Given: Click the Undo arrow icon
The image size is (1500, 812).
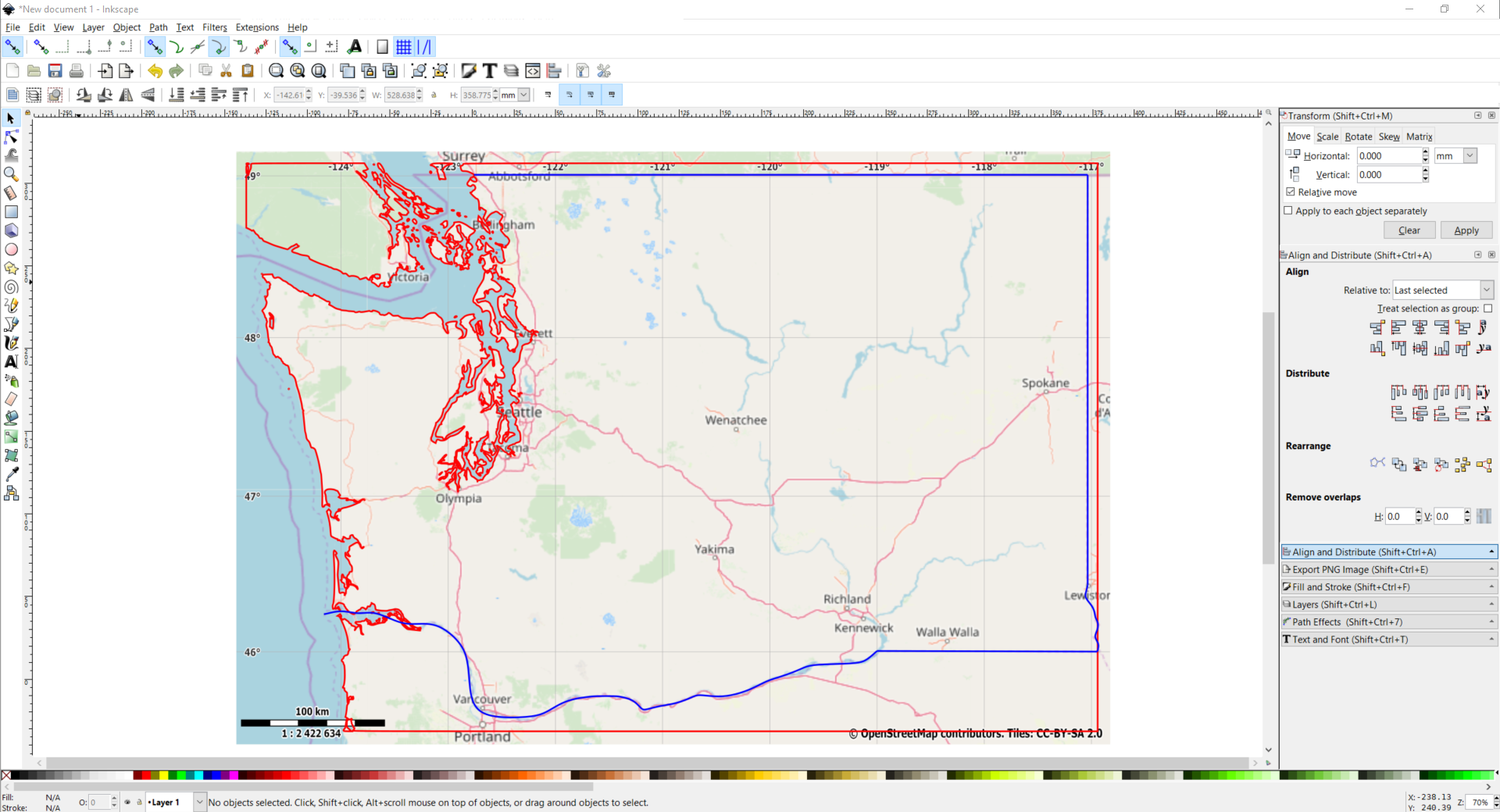Looking at the screenshot, I should pyautogui.click(x=155, y=71).
